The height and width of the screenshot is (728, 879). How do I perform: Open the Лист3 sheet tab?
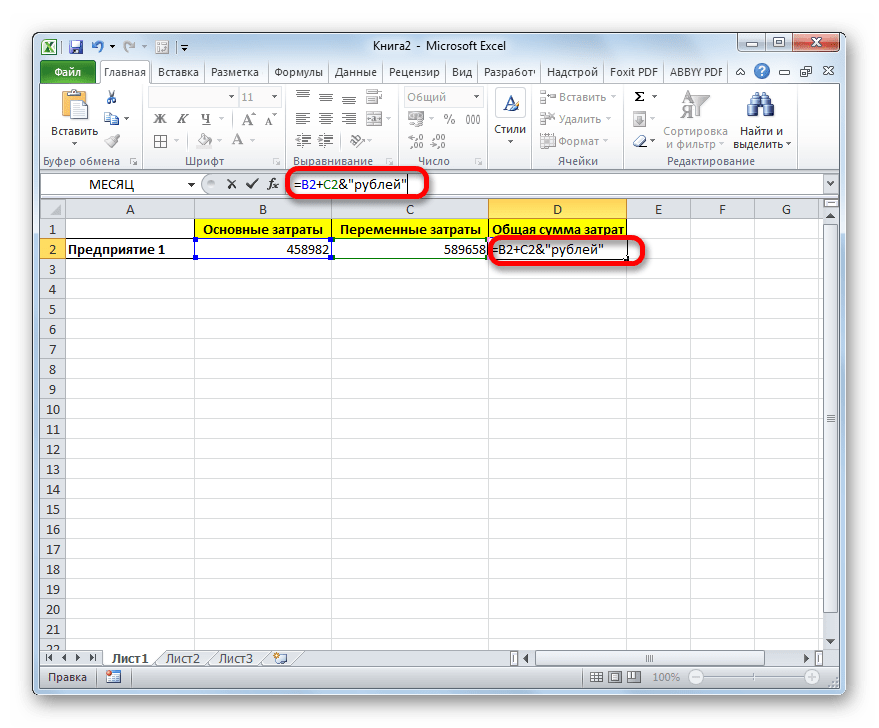[235, 659]
